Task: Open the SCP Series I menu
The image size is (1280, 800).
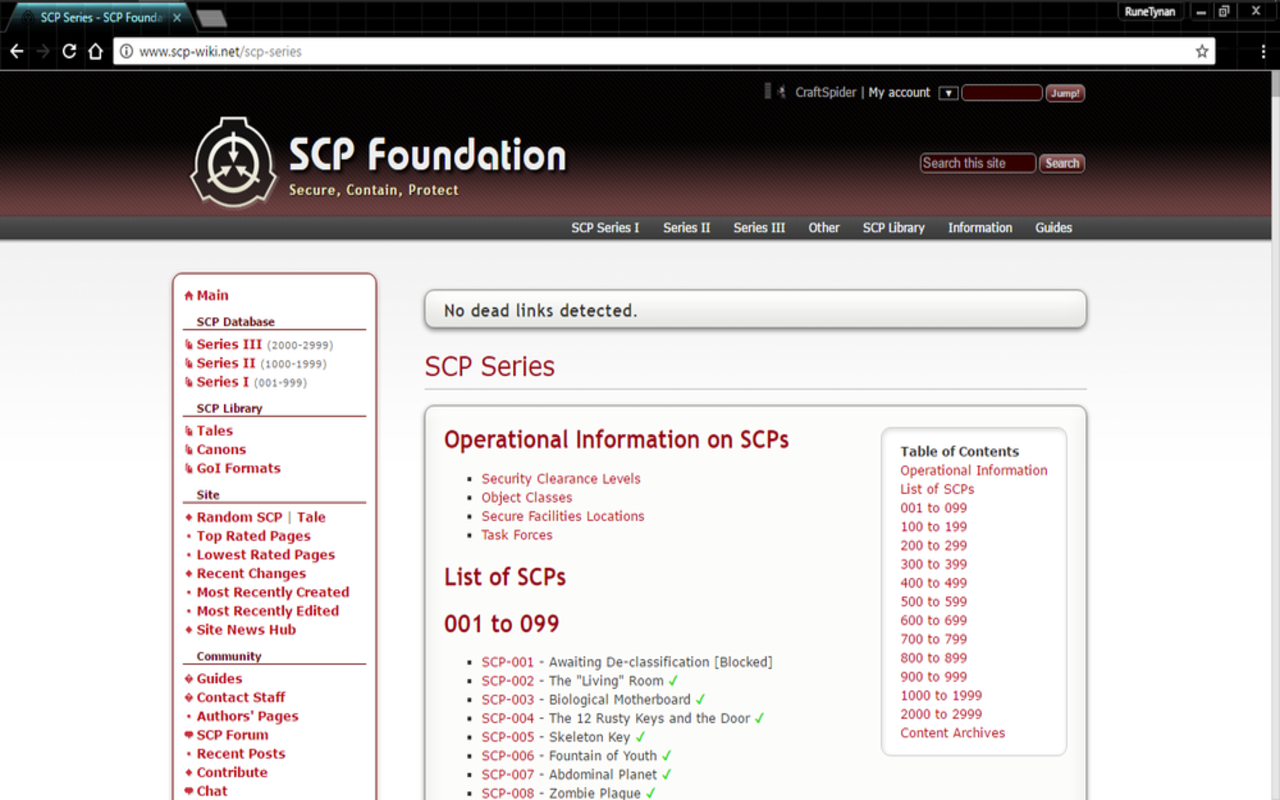Action: [x=605, y=228]
